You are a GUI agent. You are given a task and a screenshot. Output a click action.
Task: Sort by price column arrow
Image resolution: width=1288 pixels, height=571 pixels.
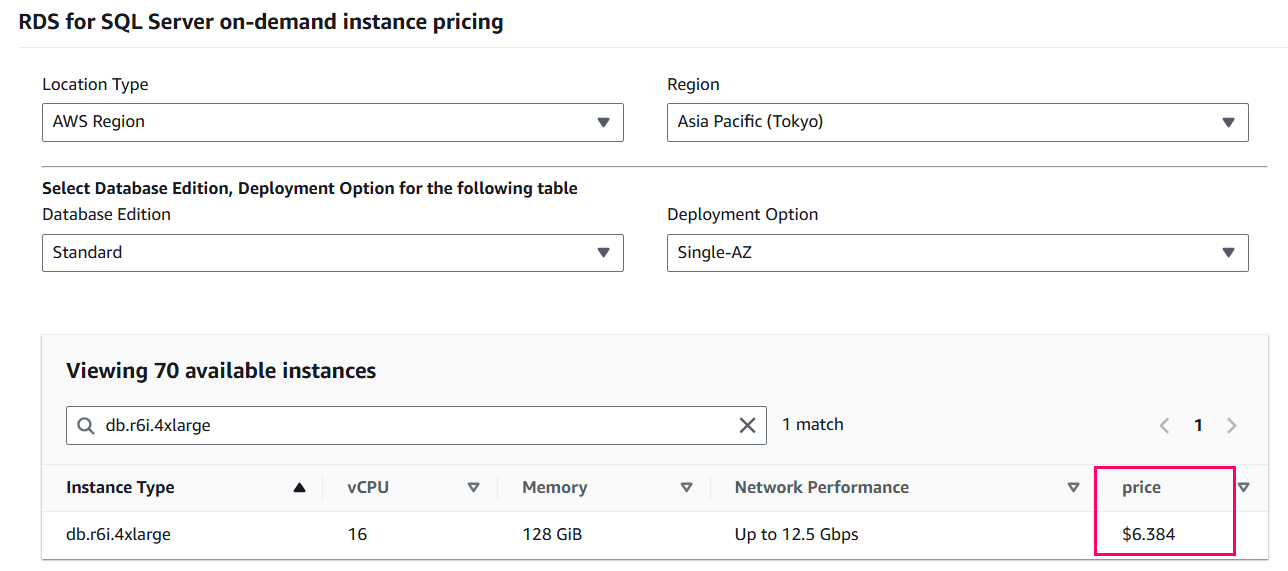tap(1244, 488)
